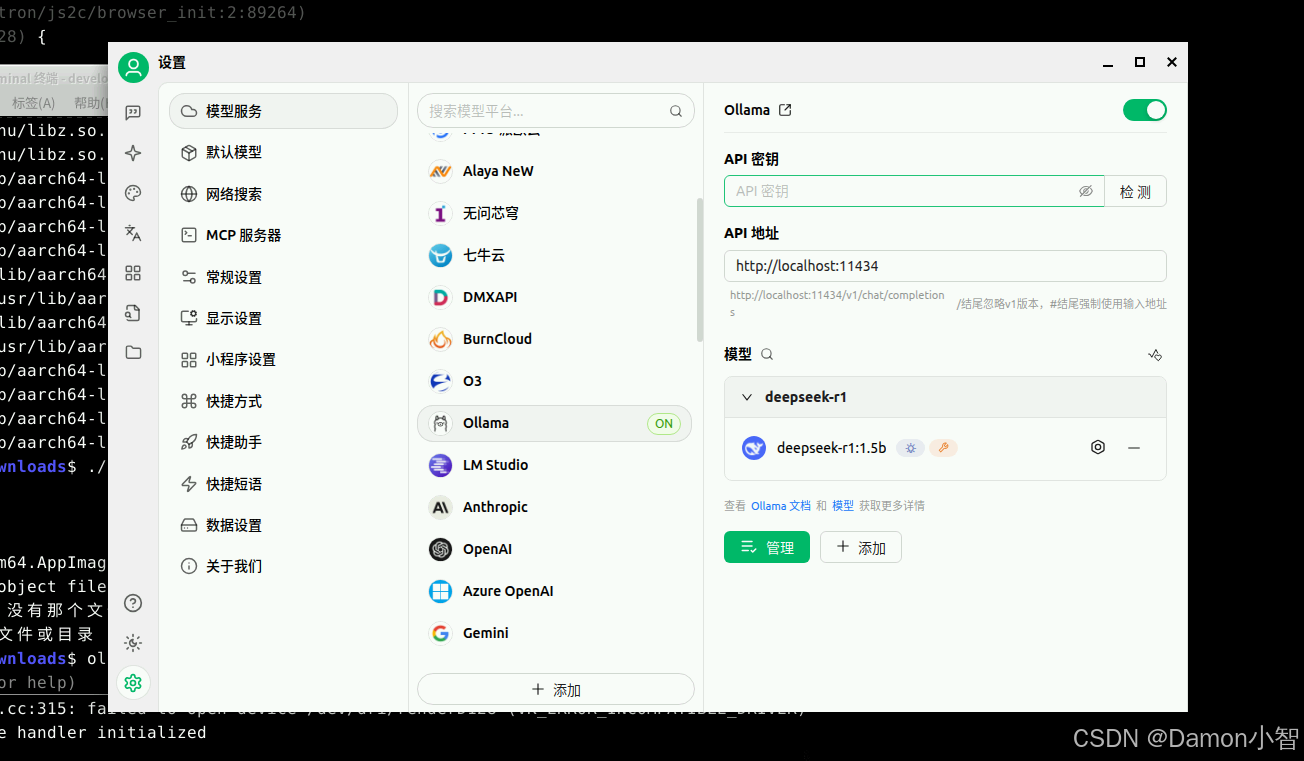Select 常规设置 in settings menu

[283, 277]
